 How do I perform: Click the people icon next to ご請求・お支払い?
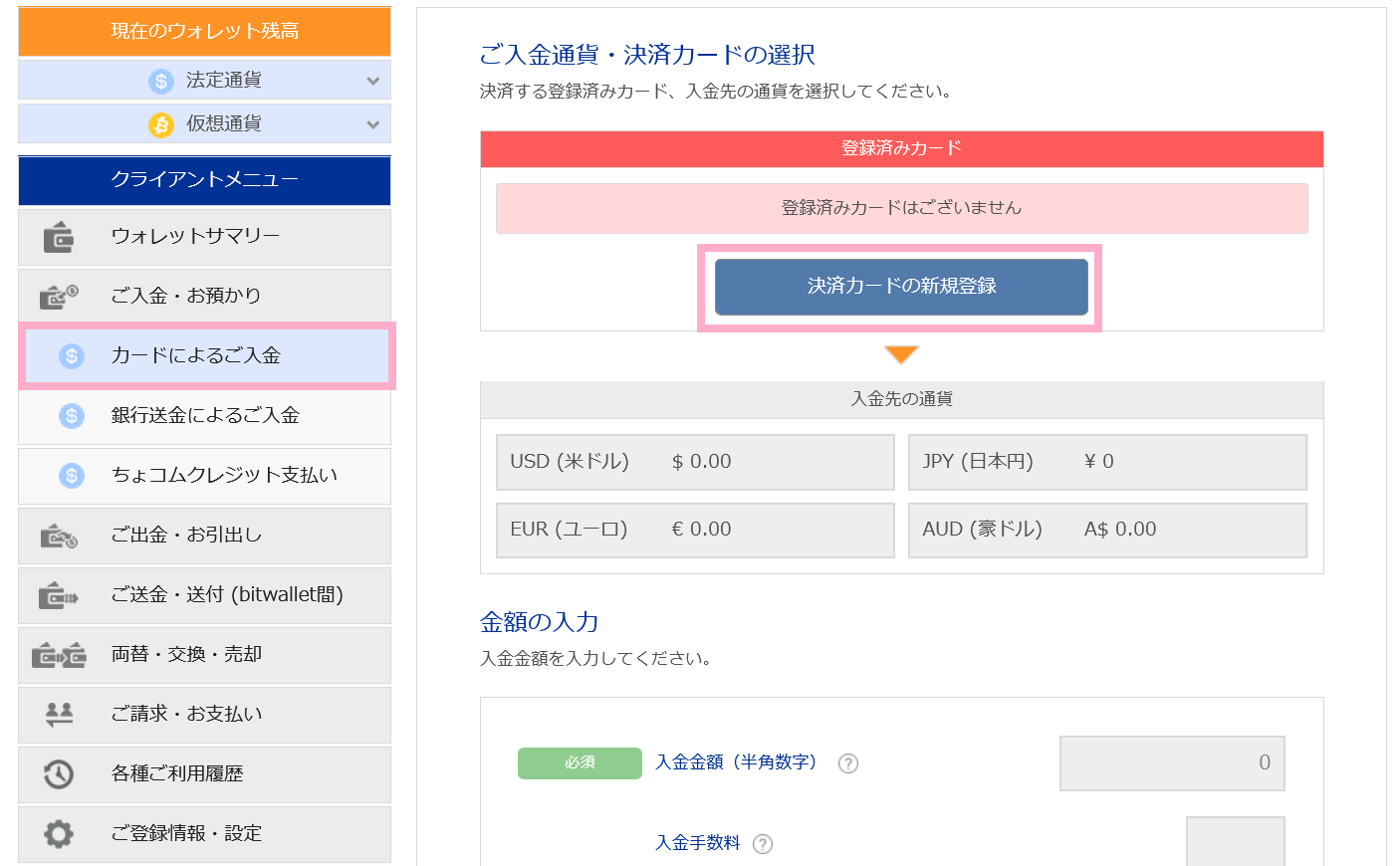tap(59, 714)
